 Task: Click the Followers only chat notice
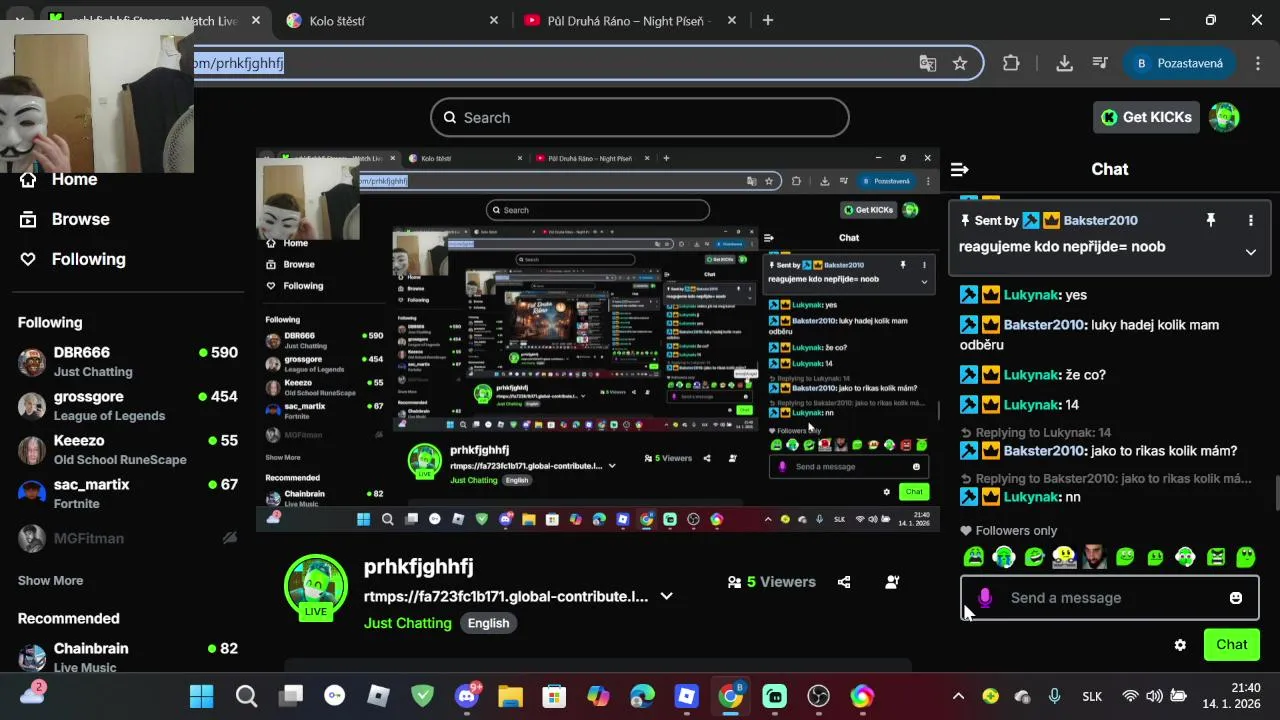(x=1008, y=531)
